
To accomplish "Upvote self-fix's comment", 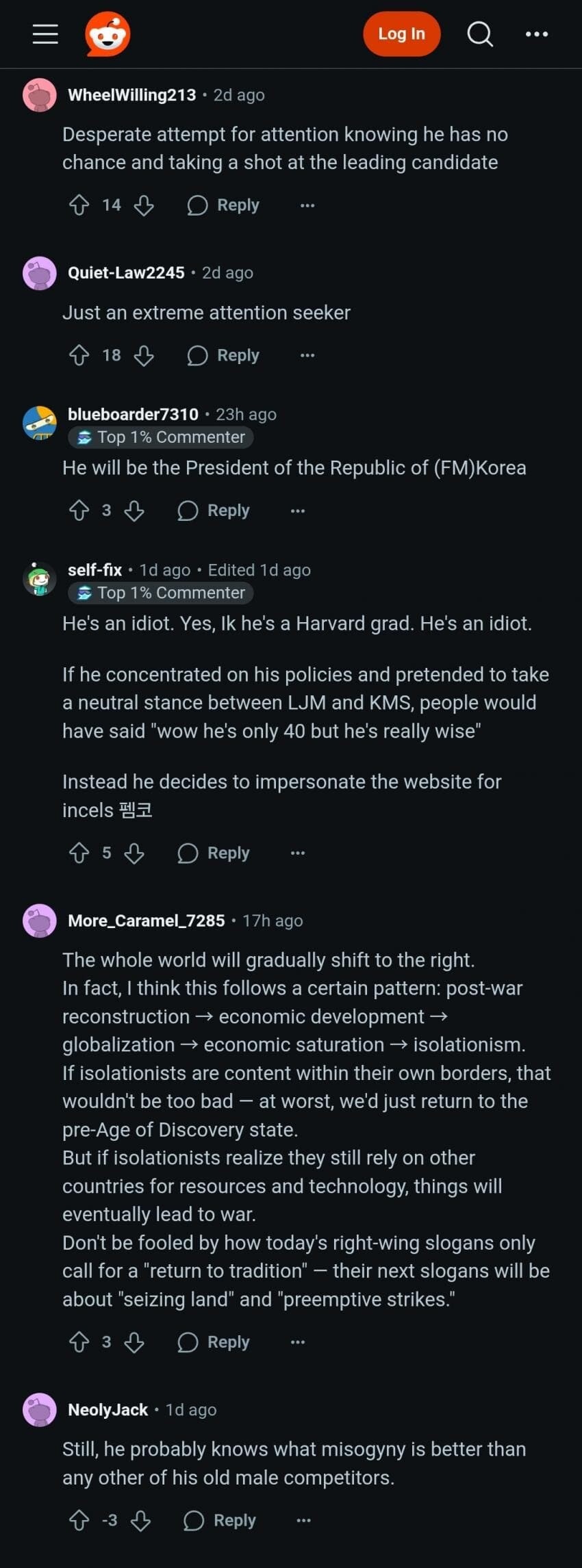I will [79, 853].
